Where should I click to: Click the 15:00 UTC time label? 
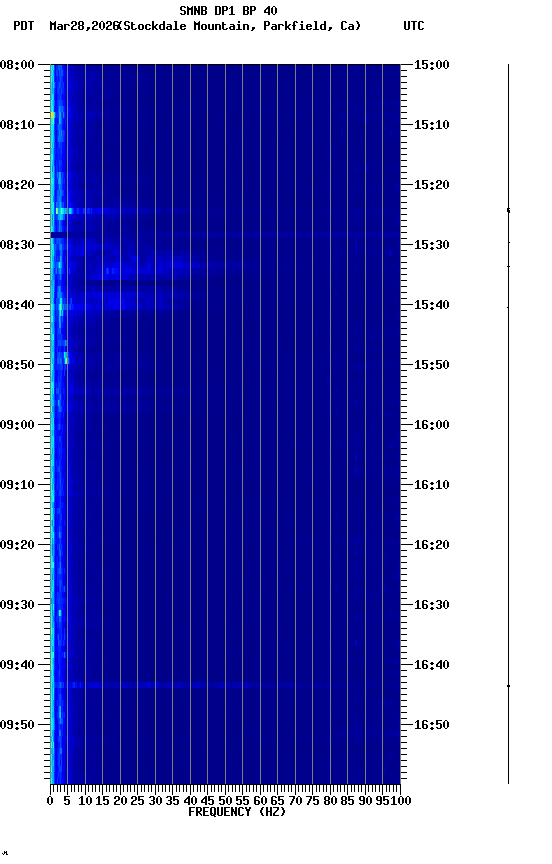click(431, 65)
